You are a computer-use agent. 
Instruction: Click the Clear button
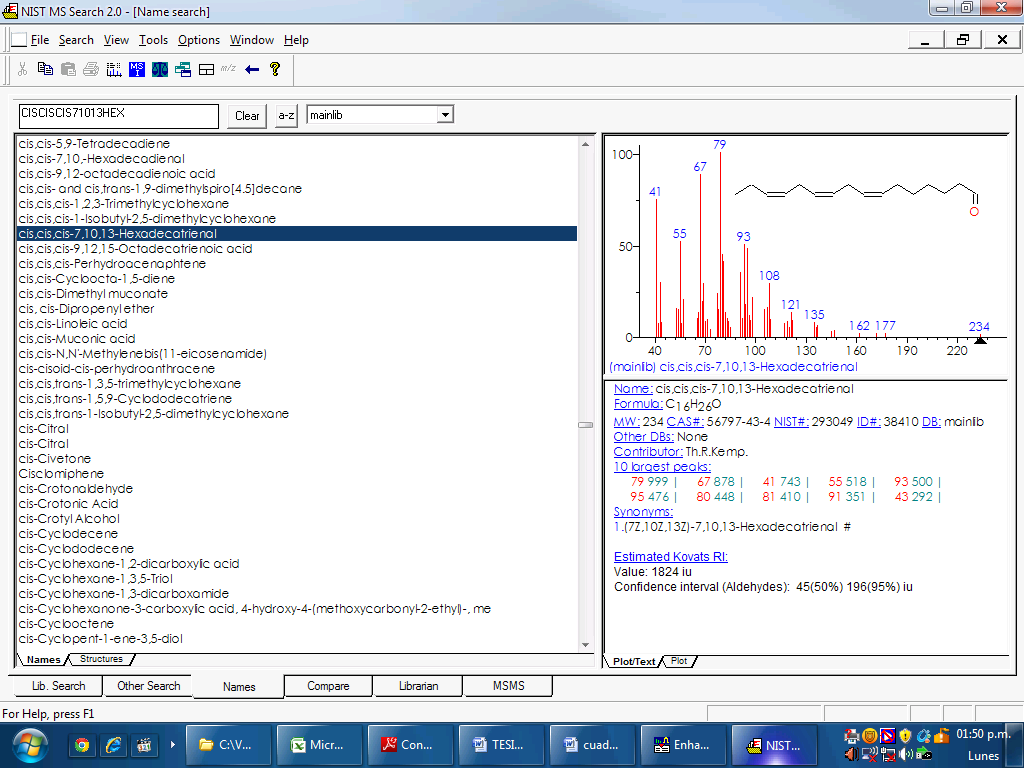point(247,116)
